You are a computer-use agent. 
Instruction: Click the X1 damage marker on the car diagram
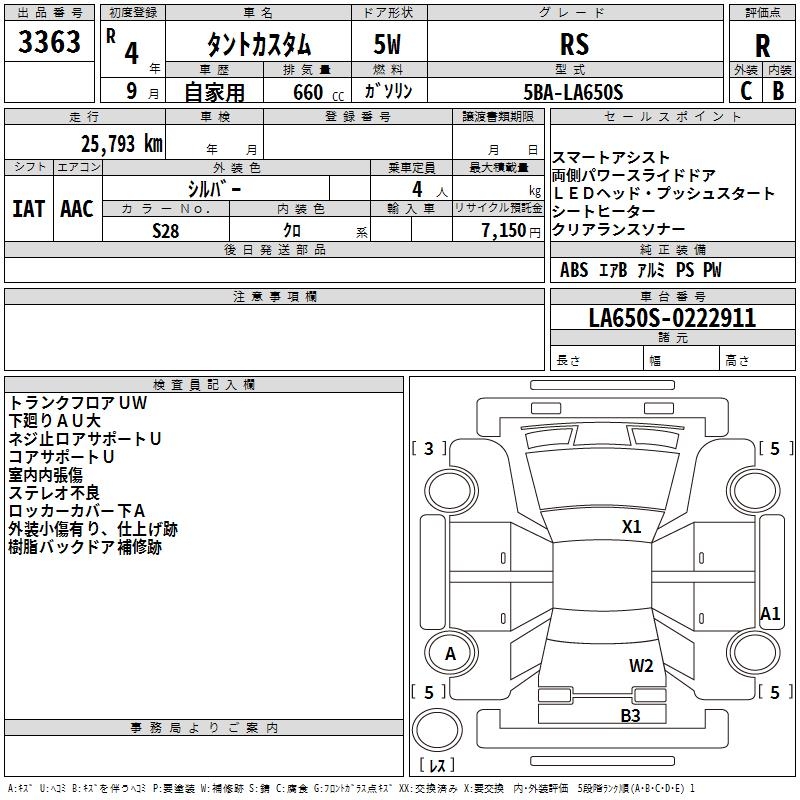[631, 527]
